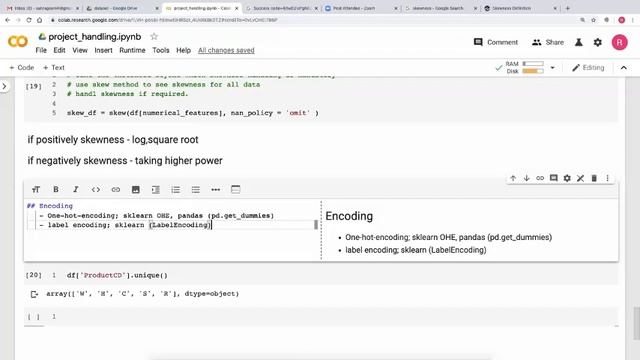Open the Runtime menu

[132, 50]
